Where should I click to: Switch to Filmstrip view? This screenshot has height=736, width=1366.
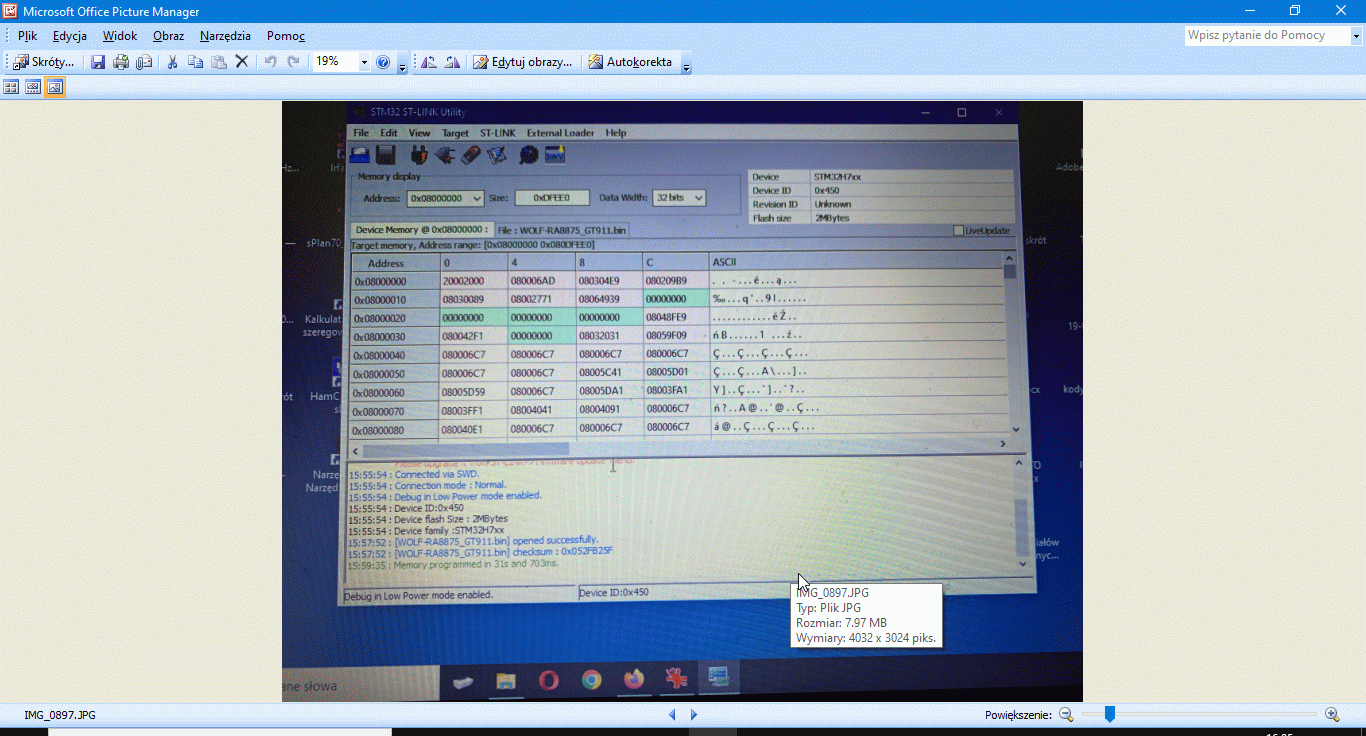pyautogui.click(x=33, y=87)
